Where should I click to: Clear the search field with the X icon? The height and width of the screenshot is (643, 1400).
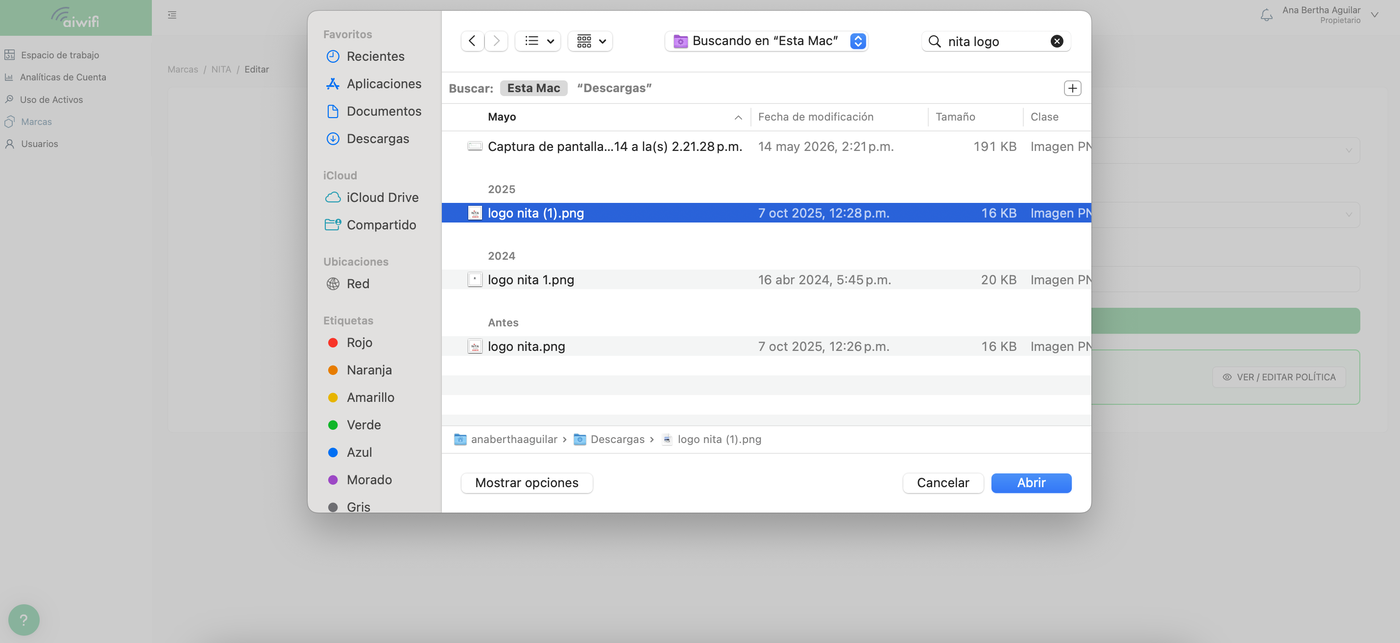tap(1057, 41)
